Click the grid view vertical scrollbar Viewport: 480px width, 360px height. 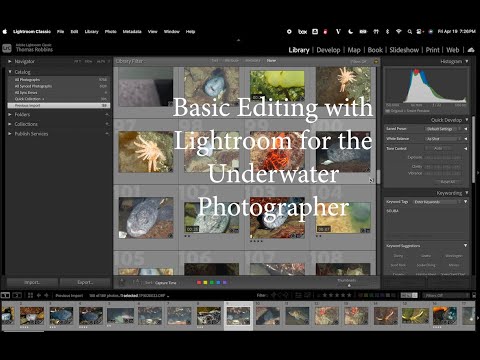coord(378,176)
